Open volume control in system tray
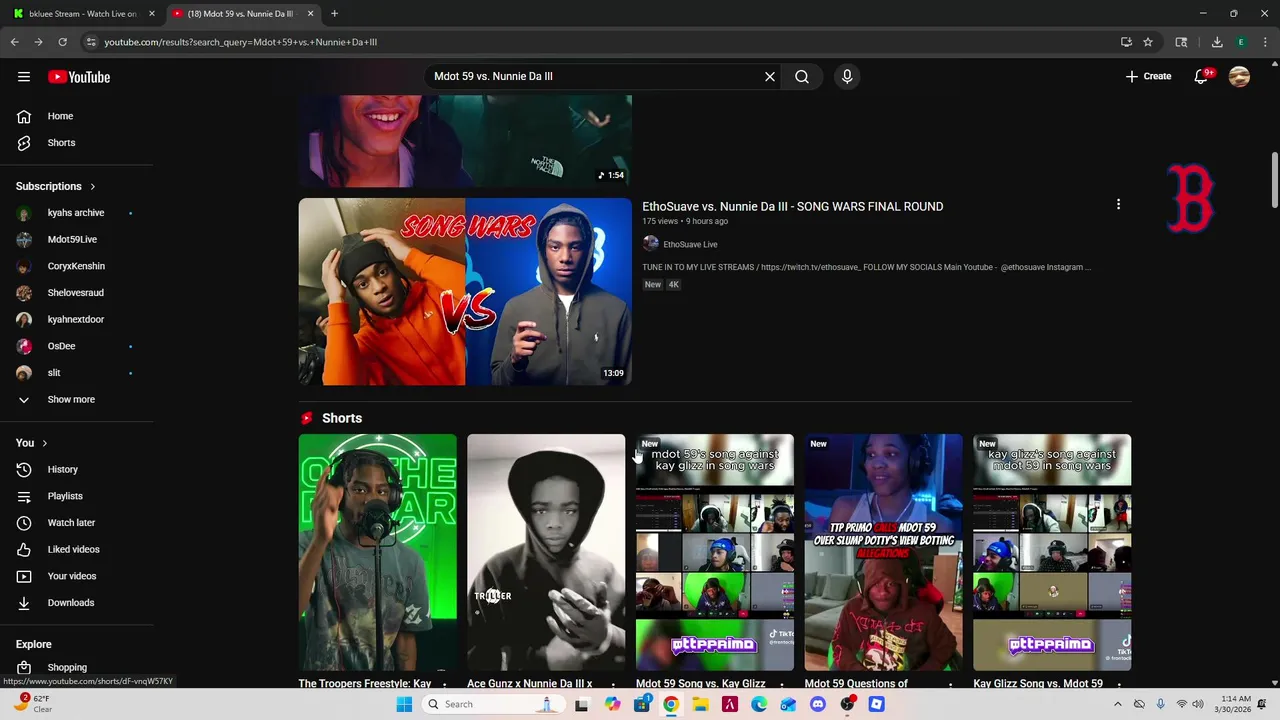Image resolution: width=1280 pixels, height=720 pixels. point(1198,704)
